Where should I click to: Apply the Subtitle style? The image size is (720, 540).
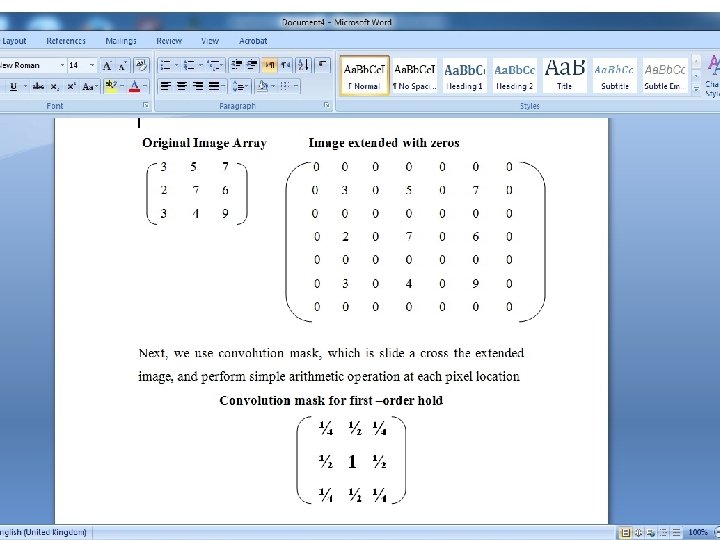[614, 76]
